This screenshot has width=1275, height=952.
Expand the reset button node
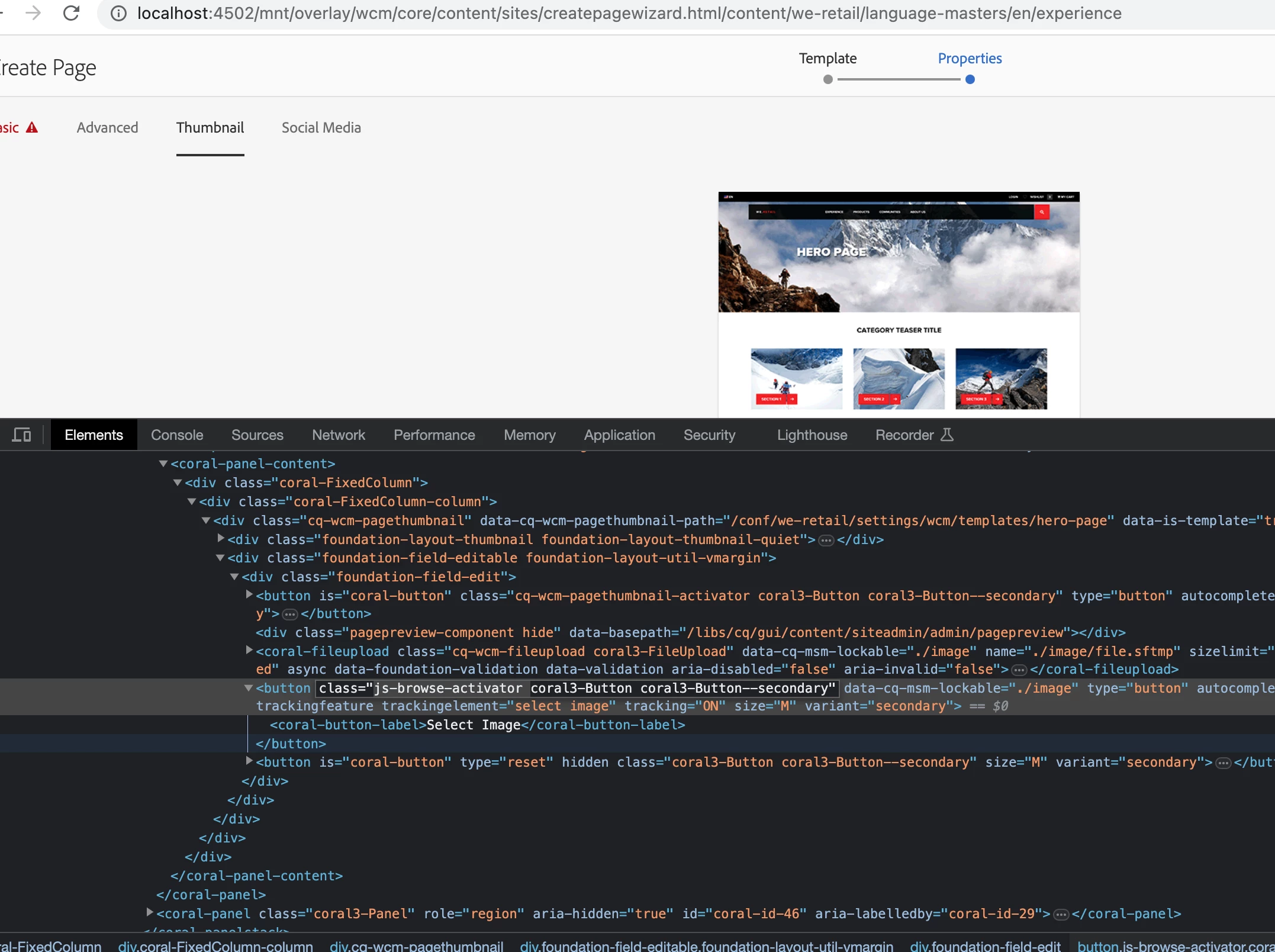point(249,761)
